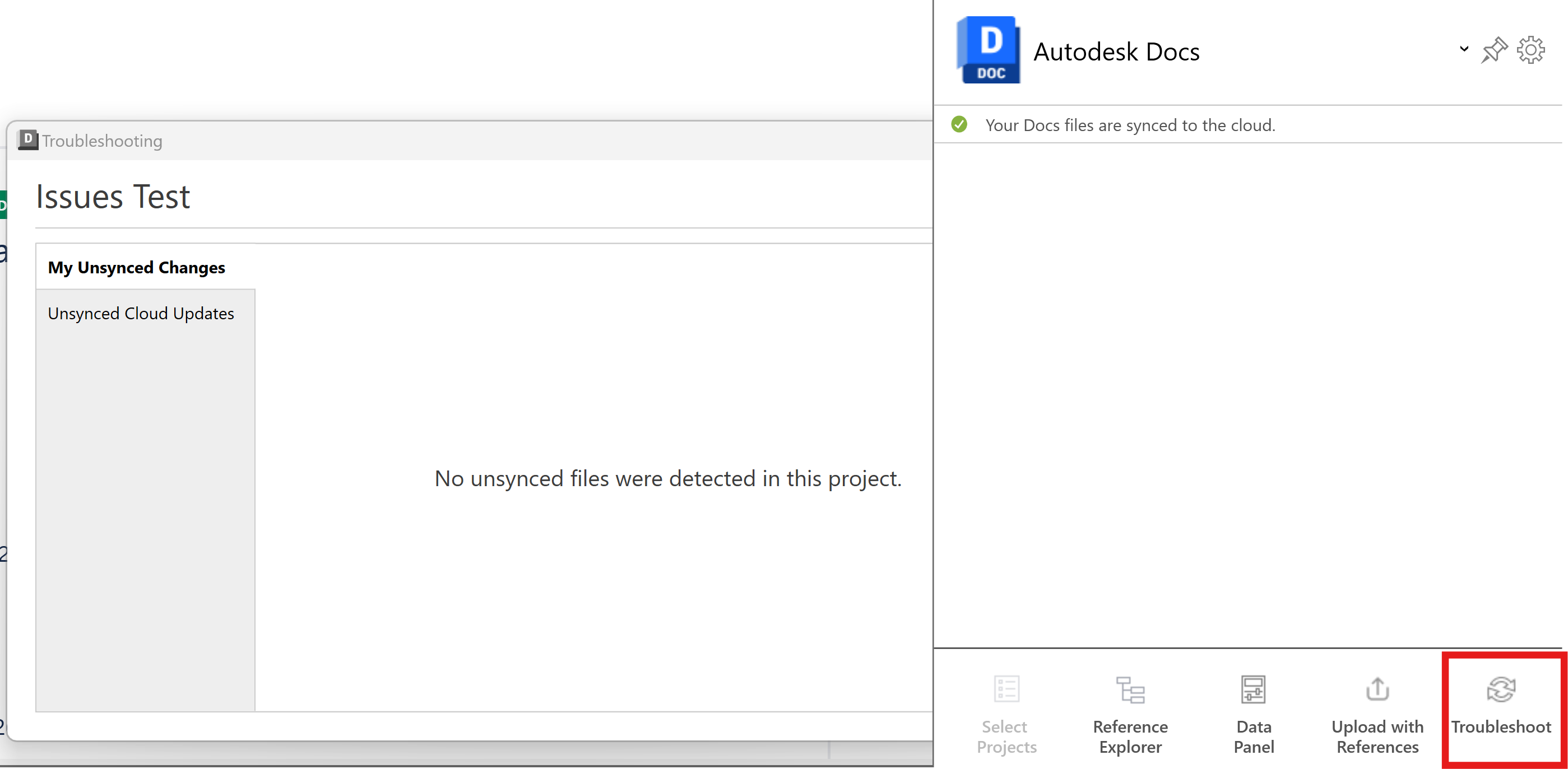Switch to Unsynced Cloud Updates tab
This screenshot has width=1568, height=769.
tap(146, 313)
